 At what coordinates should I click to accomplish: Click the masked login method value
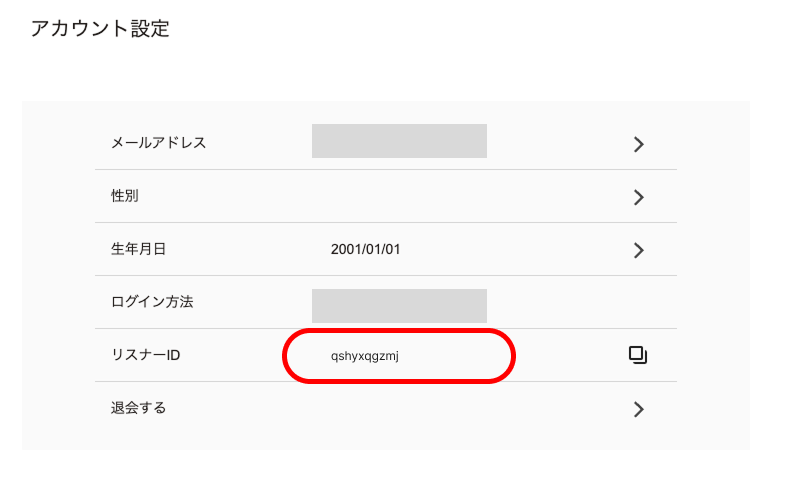coord(400,306)
